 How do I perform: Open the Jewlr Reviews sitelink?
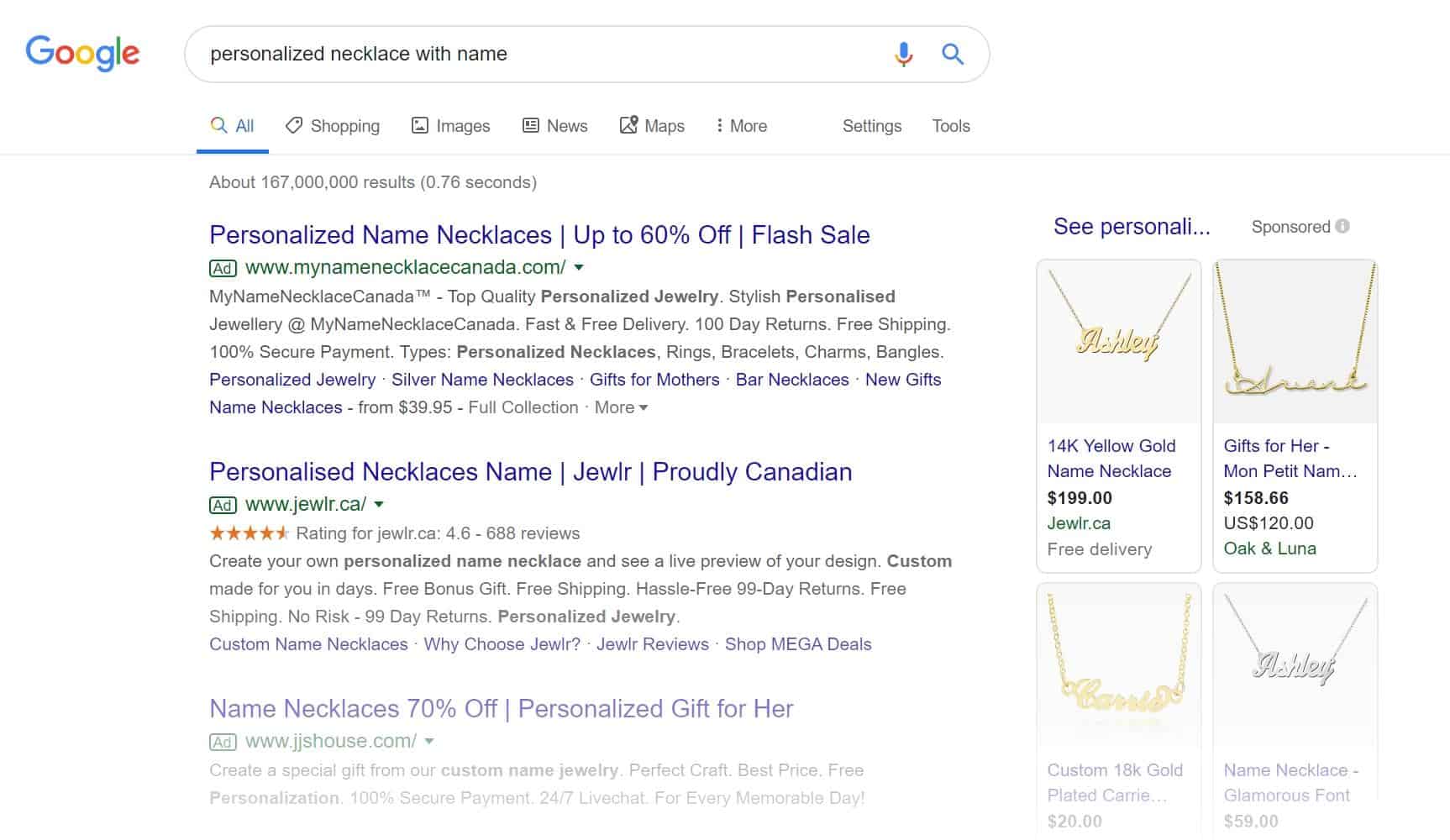(653, 644)
